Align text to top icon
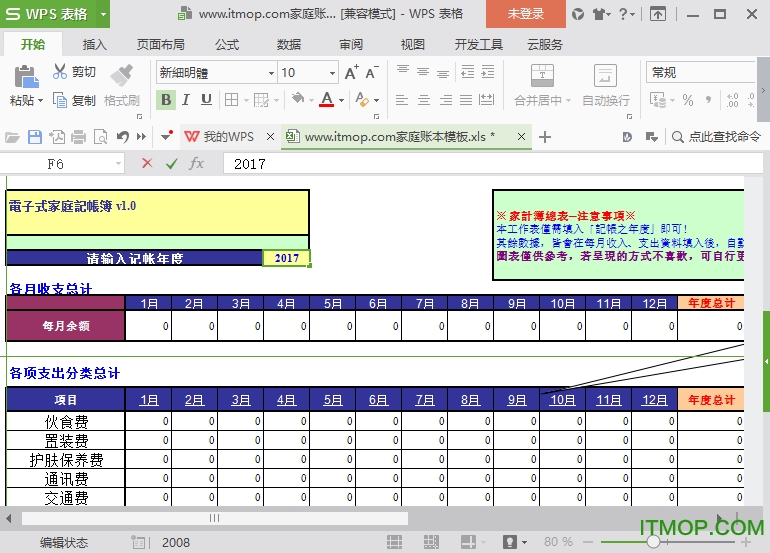This screenshot has width=770, height=553. (x=403, y=71)
